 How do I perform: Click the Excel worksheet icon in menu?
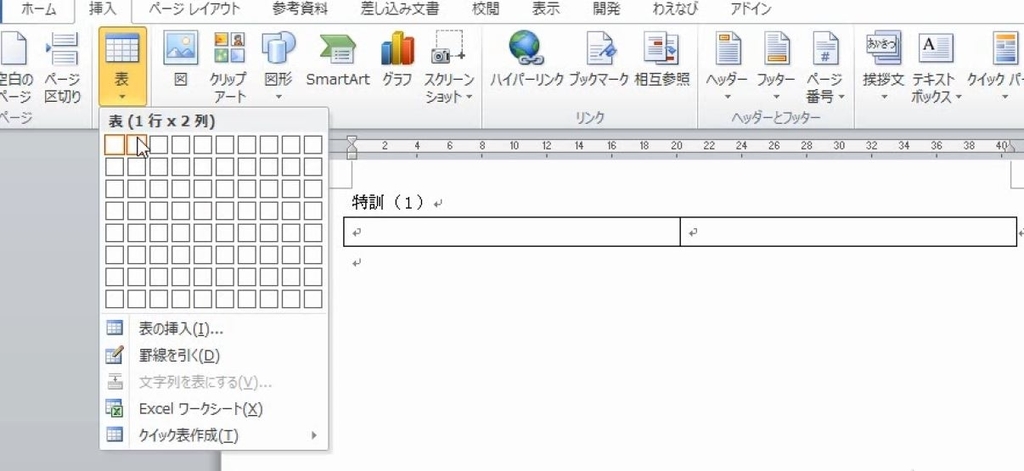tap(115, 408)
